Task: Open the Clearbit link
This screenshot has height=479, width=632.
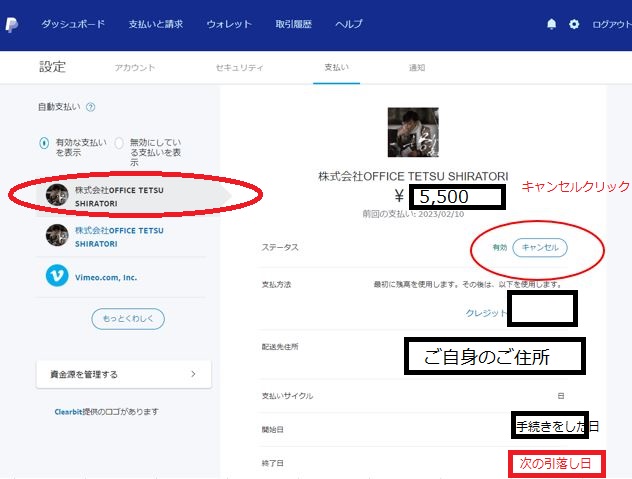Action: pos(71,411)
